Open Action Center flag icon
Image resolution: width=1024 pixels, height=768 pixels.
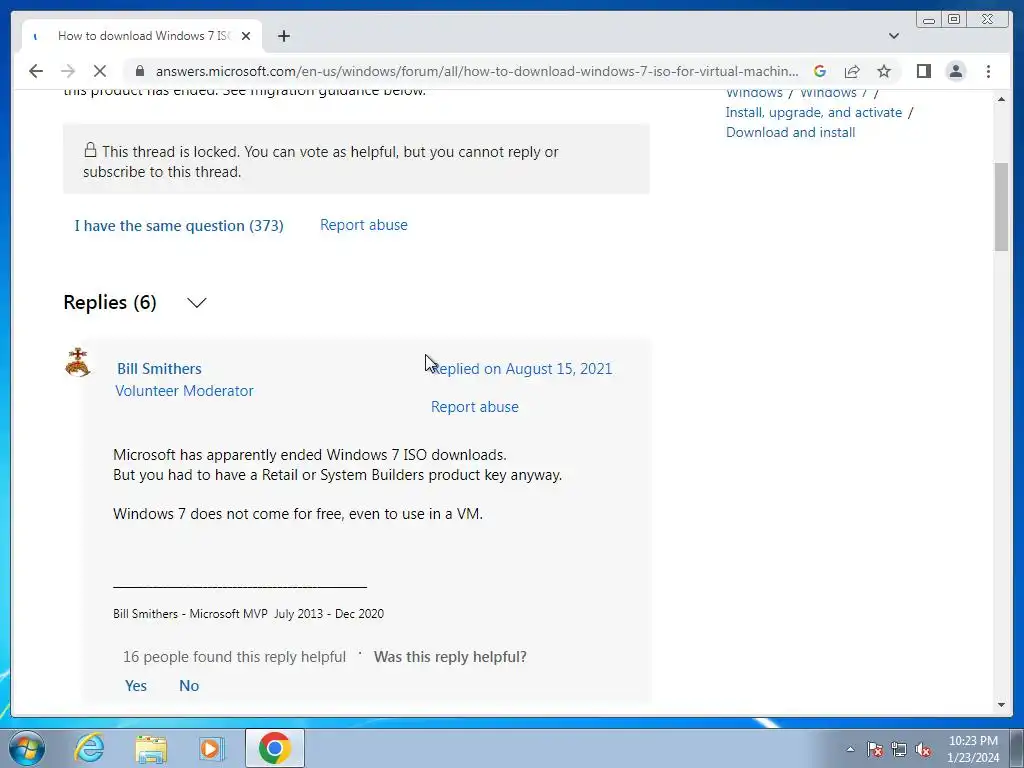point(875,749)
